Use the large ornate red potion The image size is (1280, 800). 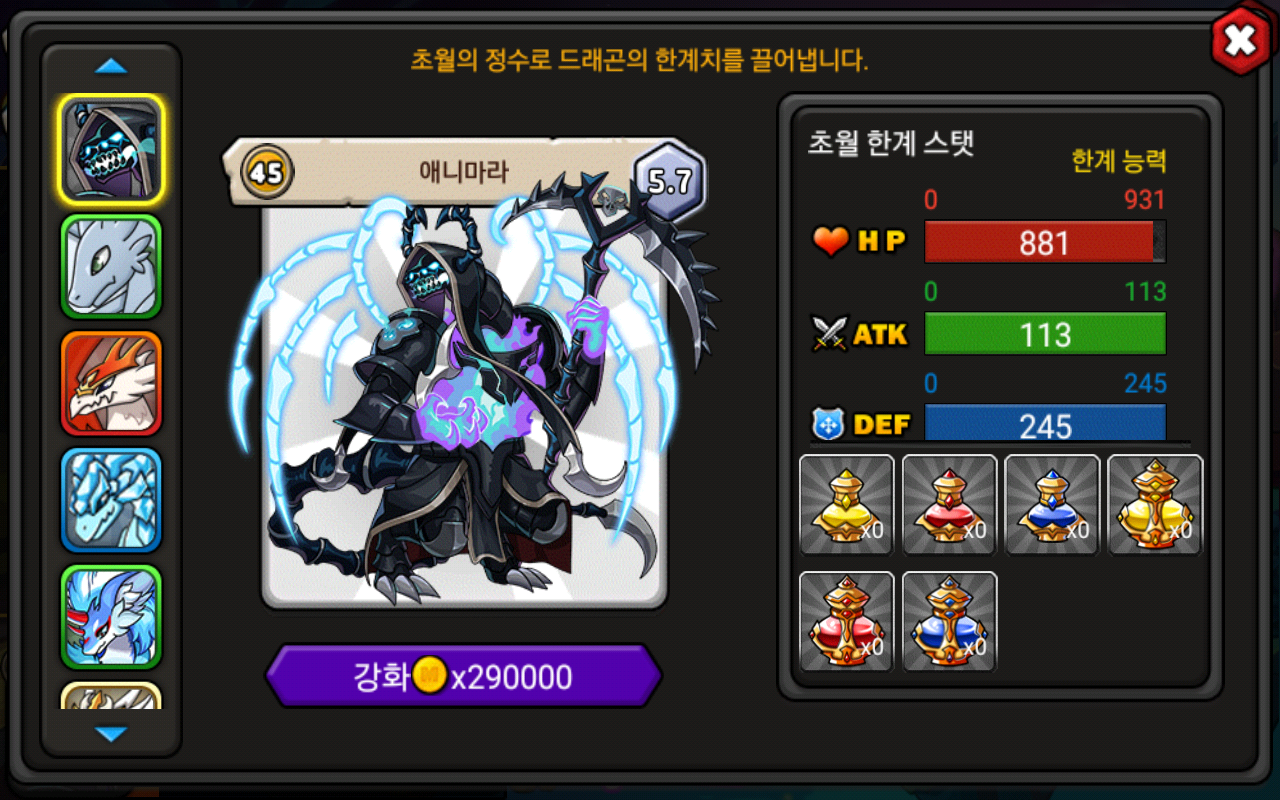point(847,621)
